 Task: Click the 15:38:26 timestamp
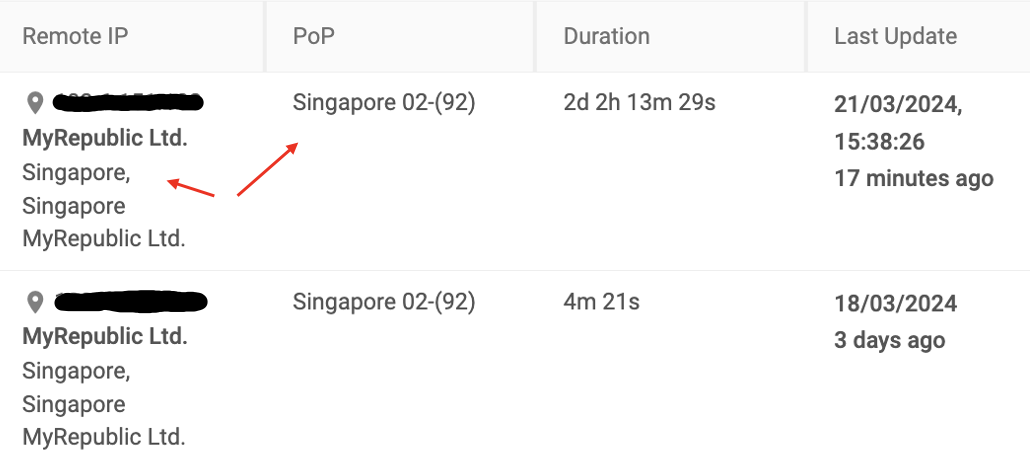879,141
